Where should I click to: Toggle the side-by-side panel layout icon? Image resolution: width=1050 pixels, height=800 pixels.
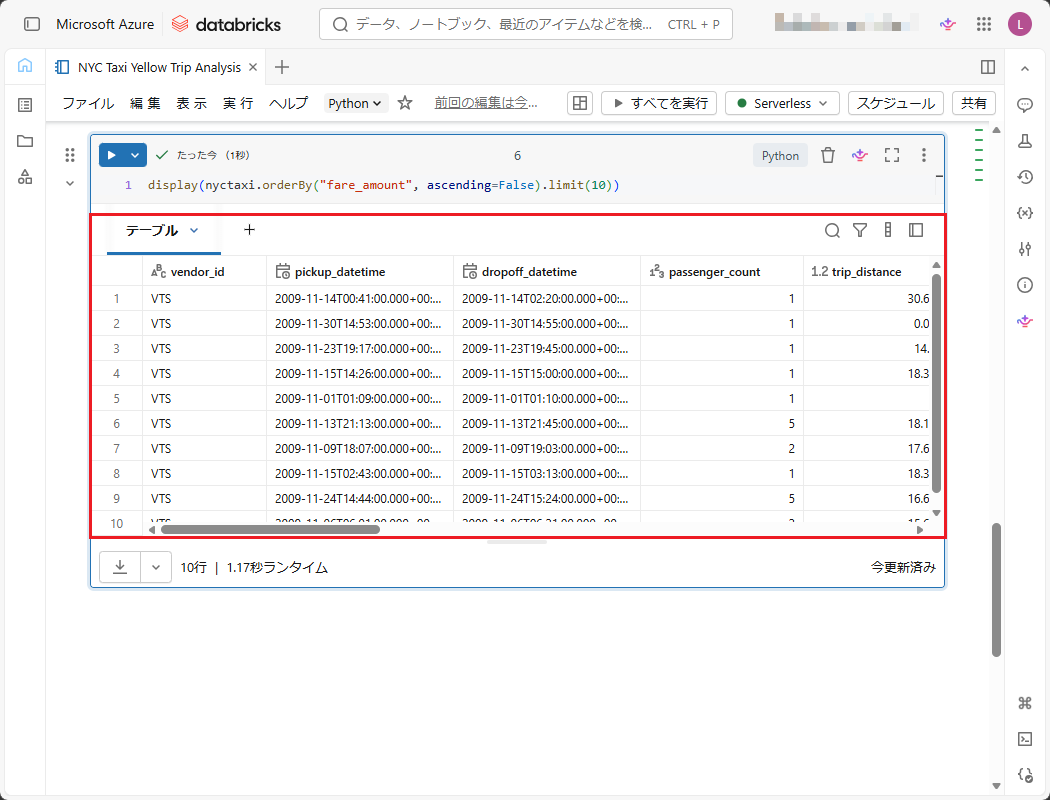988,67
